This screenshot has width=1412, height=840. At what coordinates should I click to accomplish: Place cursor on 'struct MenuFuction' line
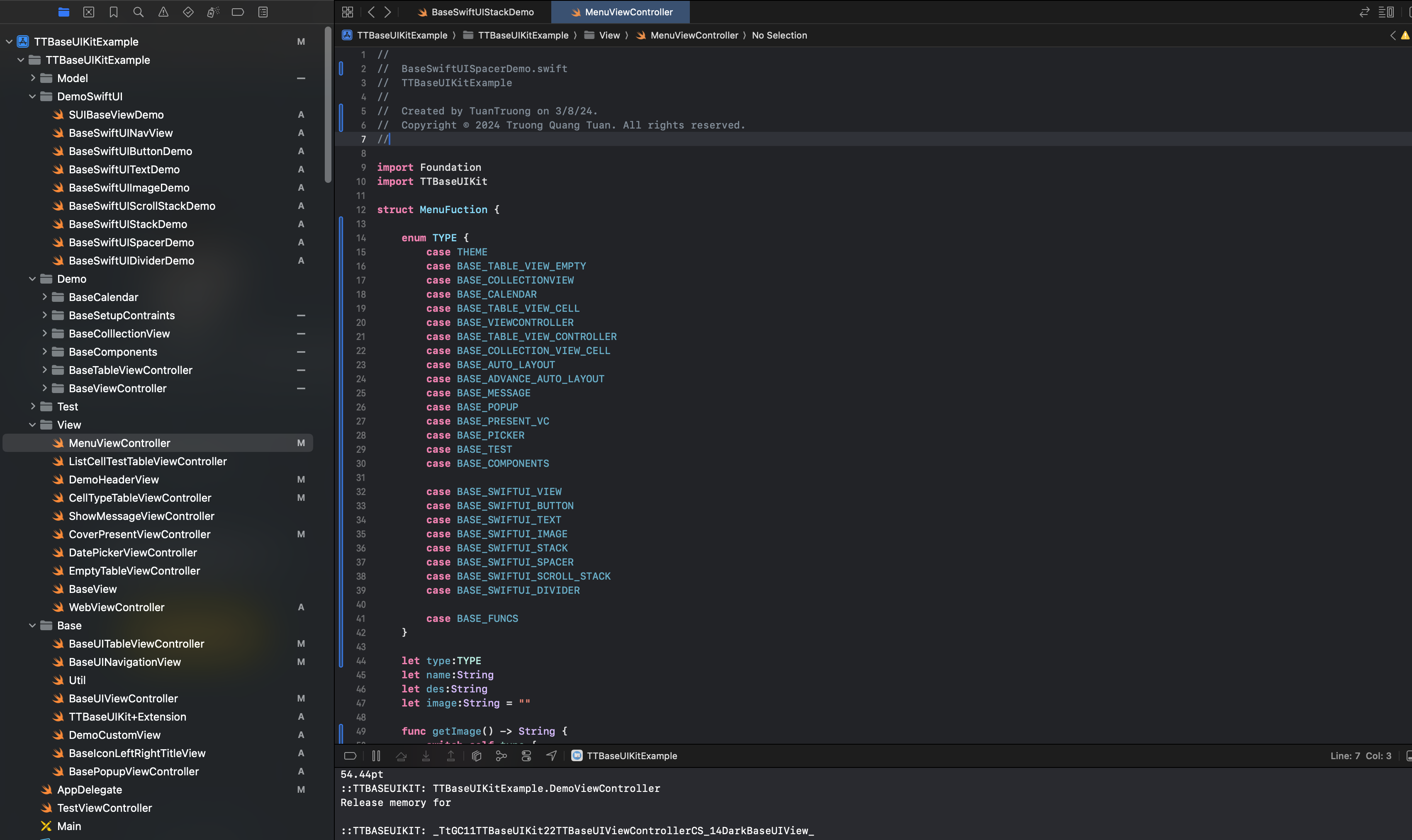438,209
